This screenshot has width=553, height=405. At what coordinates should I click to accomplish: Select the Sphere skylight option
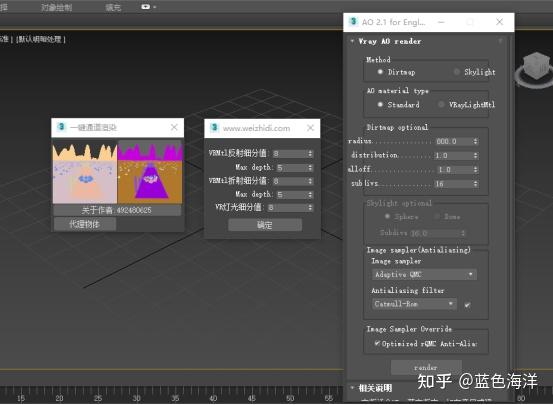[388, 216]
